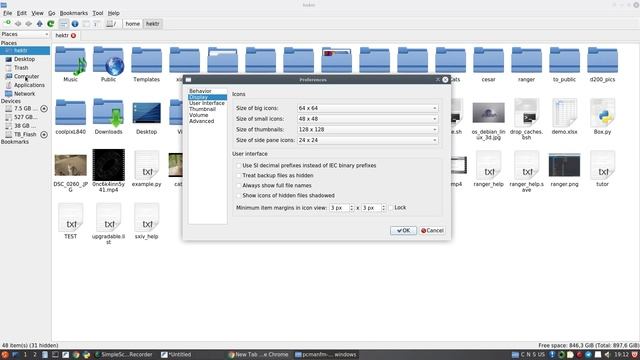640x360 pixels.
Task: Open Size of big icons dropdown
Action: (x=368, y=108)
